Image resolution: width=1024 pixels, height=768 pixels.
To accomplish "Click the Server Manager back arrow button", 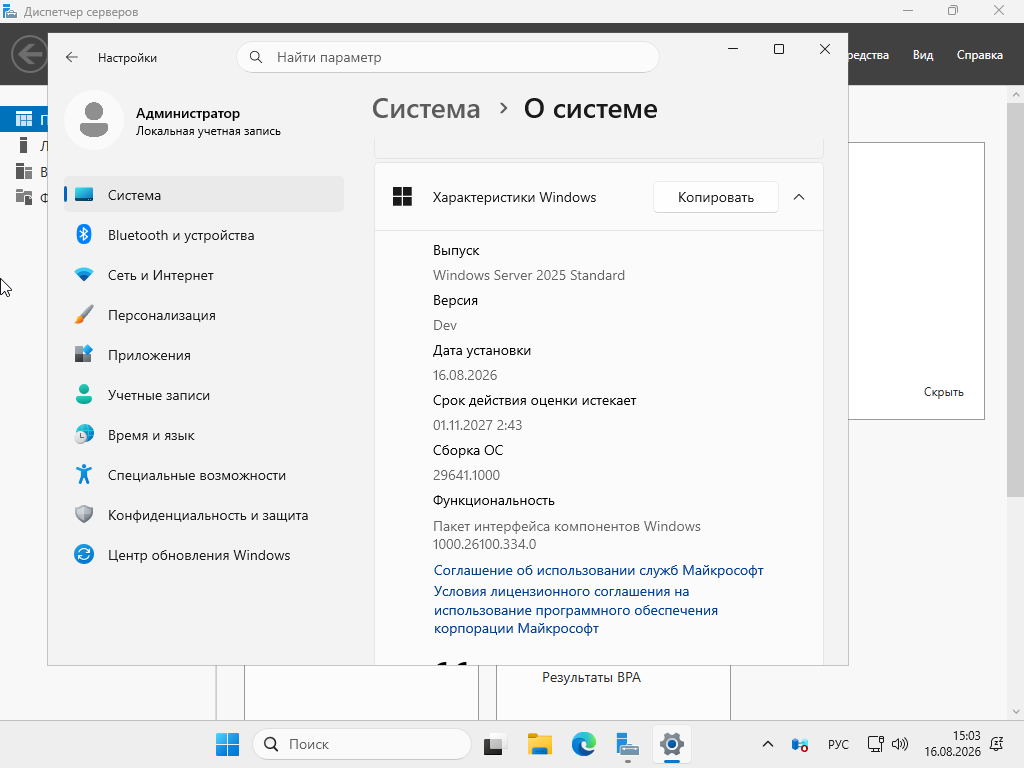I will coord(29,54).
